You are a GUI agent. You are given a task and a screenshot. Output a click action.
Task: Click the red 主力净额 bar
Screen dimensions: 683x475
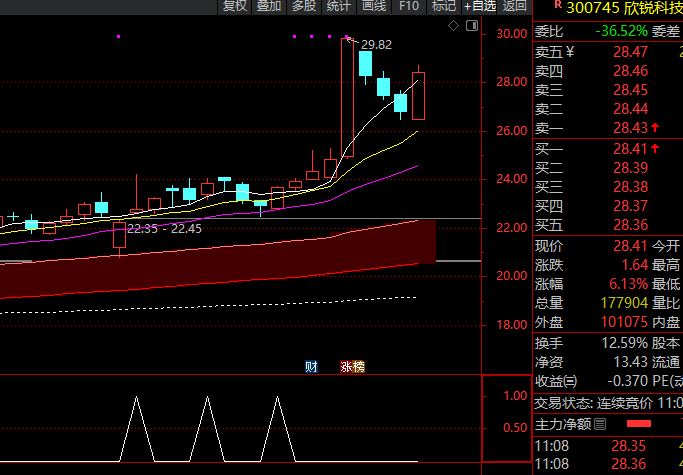coord(639,424)
